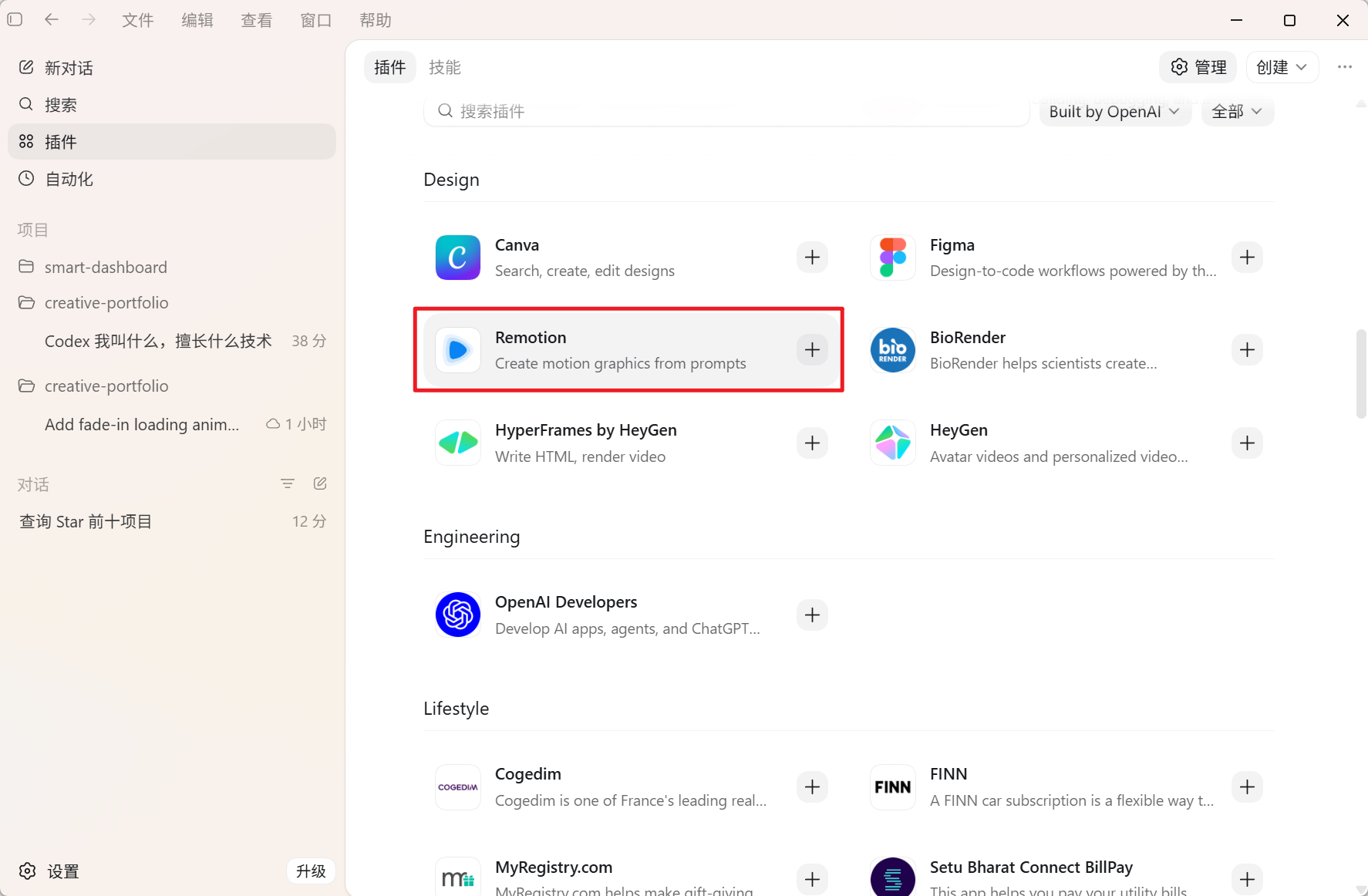Add the Figma plugin

(x=1247, y=258)
